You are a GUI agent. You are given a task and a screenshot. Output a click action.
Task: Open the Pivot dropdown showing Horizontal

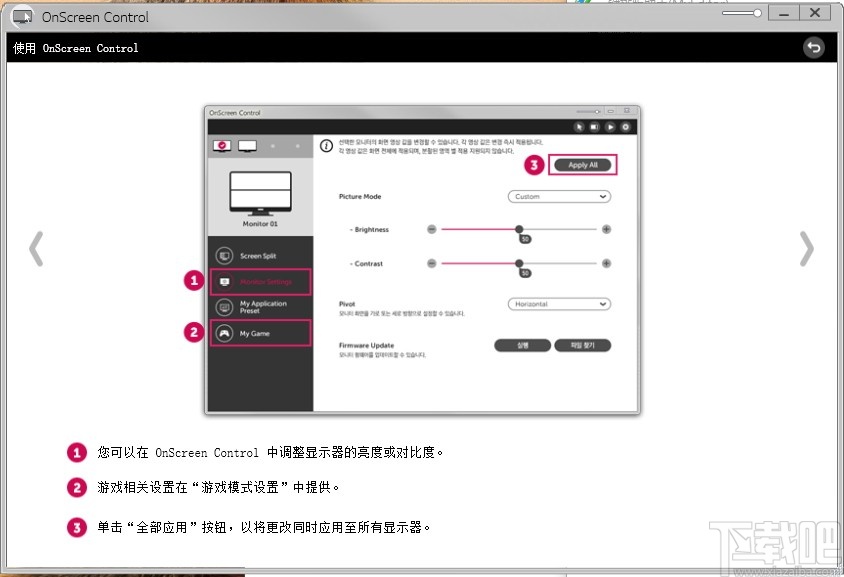pos(560,304)
